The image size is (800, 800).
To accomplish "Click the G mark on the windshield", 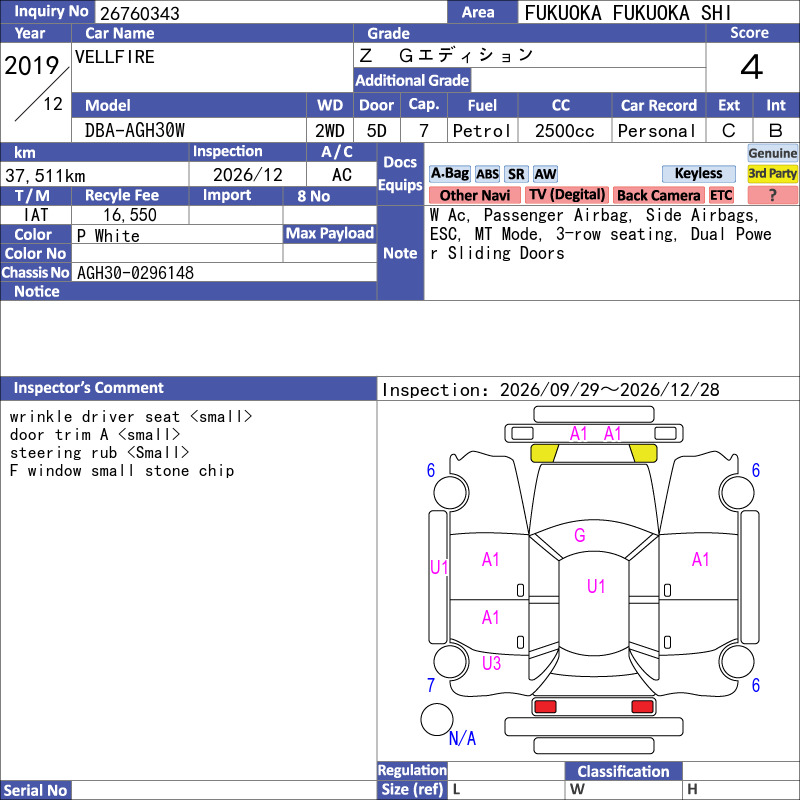I will (580, 535).
